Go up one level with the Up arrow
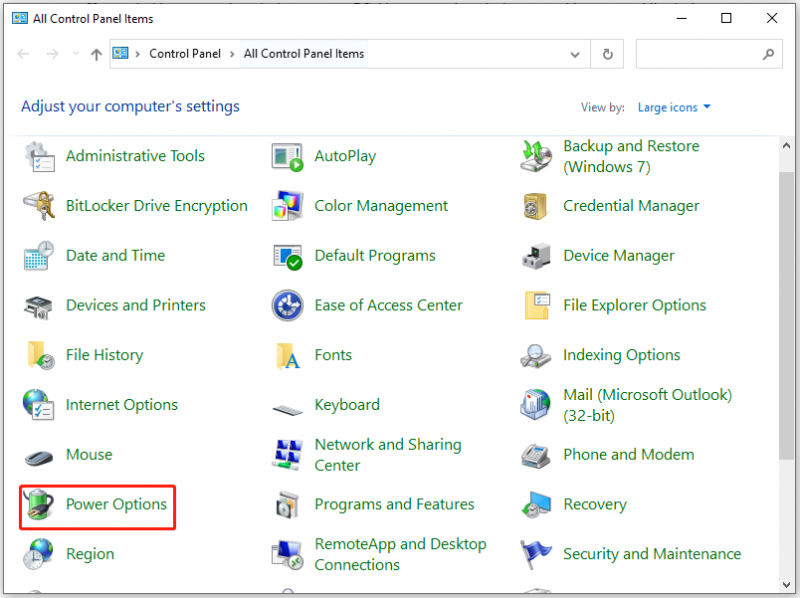800x598 pixels. [96, 54]
